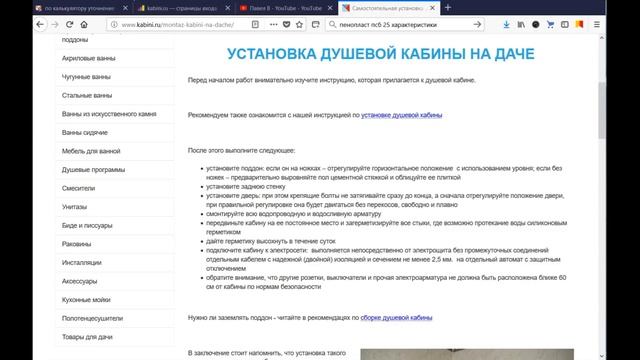640x360 pixels.
Task: Open Акриловые ванны category
Action: (x=89, y=58)
